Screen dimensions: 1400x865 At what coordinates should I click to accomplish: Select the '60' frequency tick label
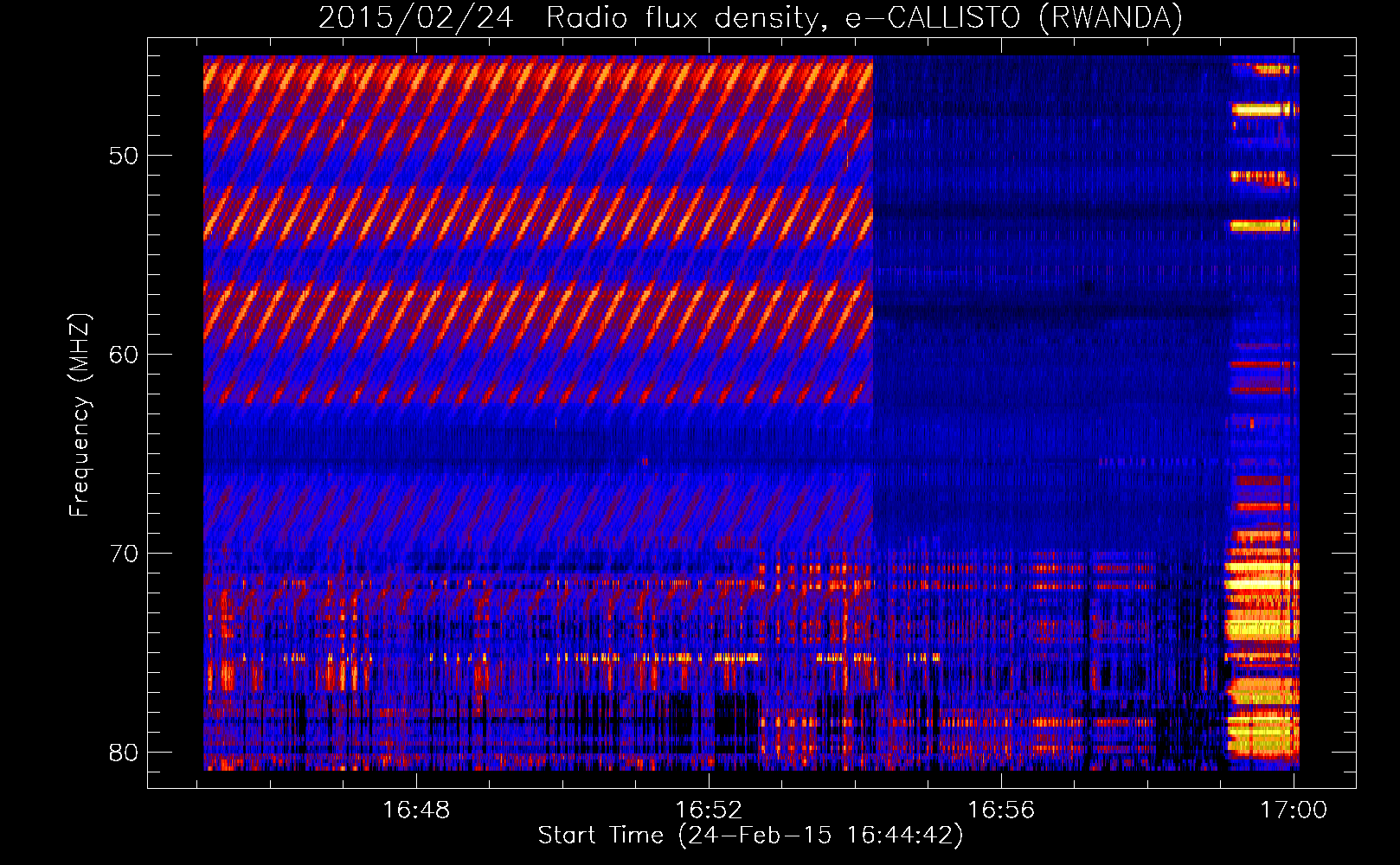pyautogui.click(x=124, y=356)
